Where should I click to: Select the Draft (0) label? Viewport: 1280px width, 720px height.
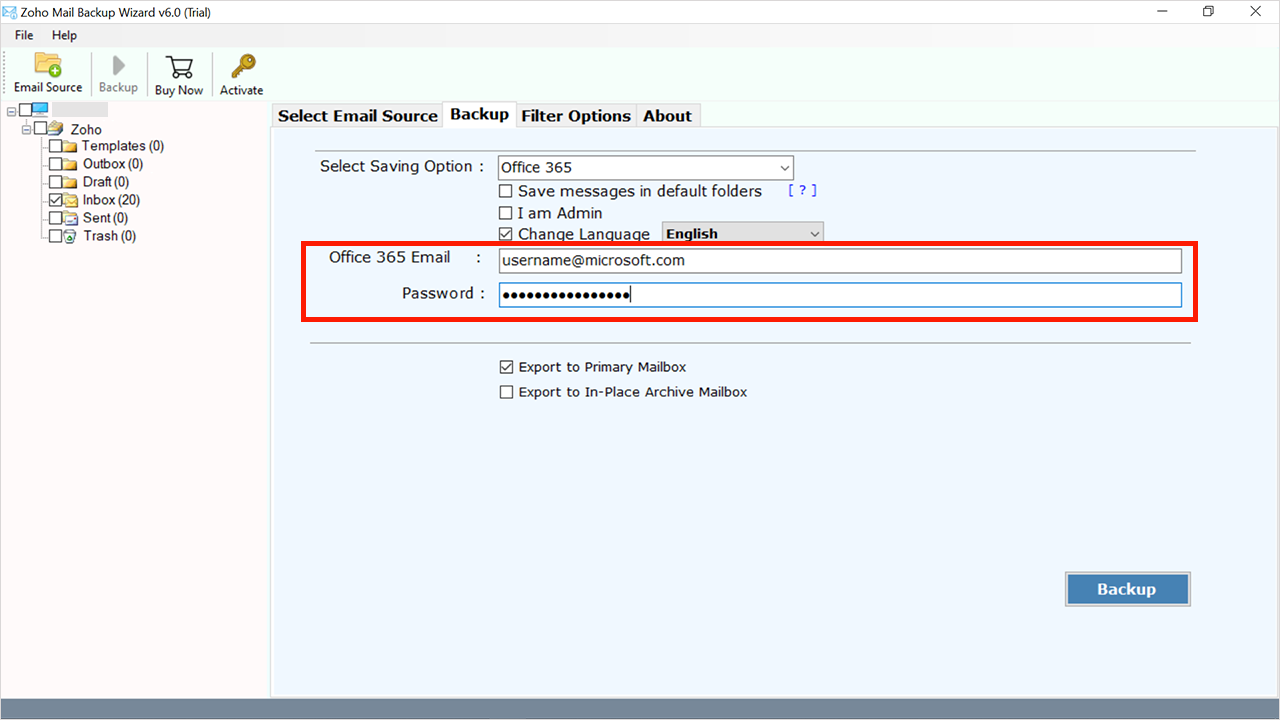pos(106,182)
